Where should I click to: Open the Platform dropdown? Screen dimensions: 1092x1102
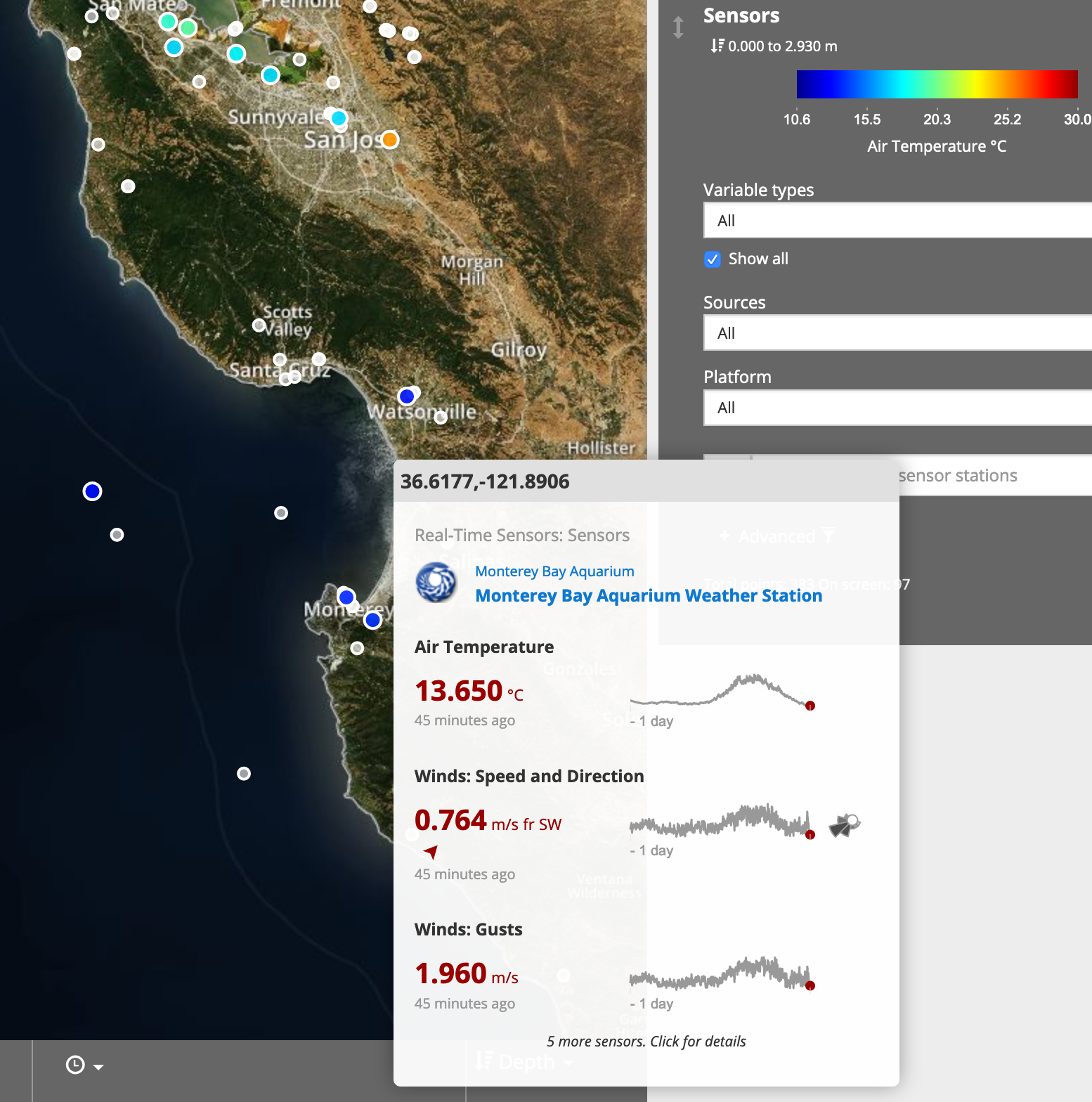[897, 408]
